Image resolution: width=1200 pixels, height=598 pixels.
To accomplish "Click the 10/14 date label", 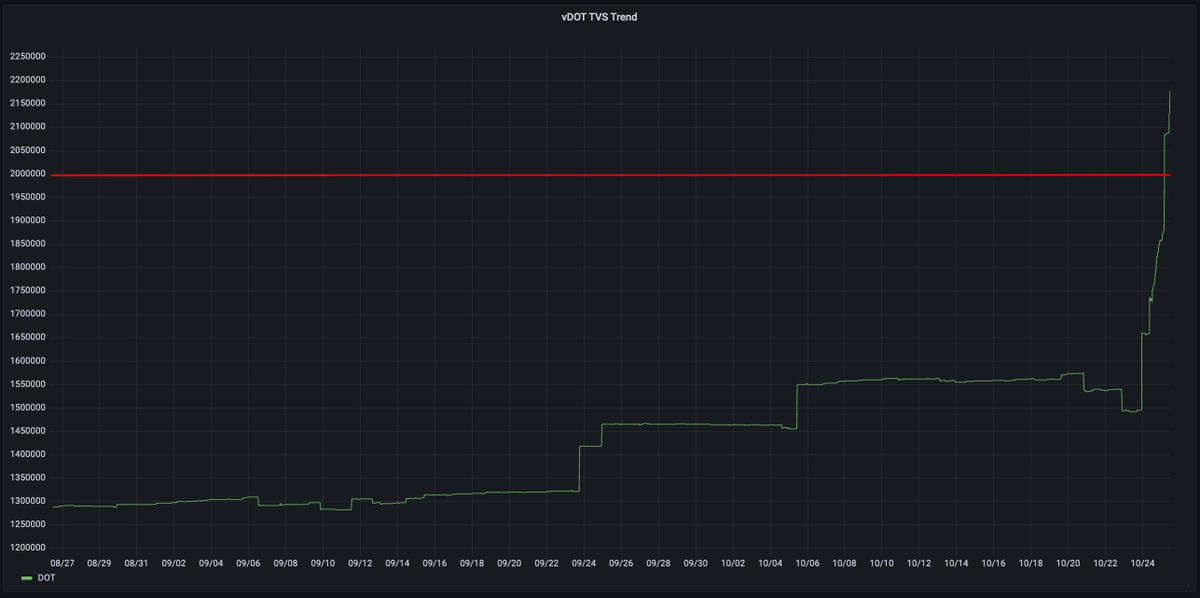I will coord(957,563).
